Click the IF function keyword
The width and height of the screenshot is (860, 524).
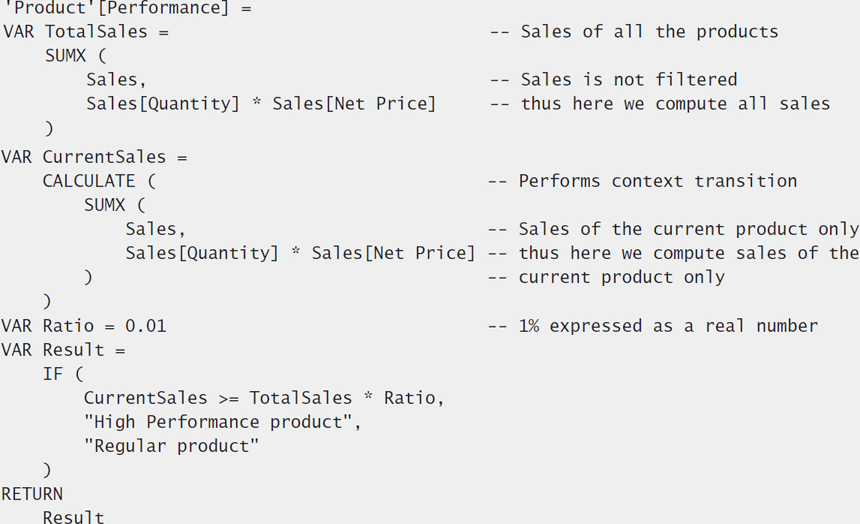point(52,374)
